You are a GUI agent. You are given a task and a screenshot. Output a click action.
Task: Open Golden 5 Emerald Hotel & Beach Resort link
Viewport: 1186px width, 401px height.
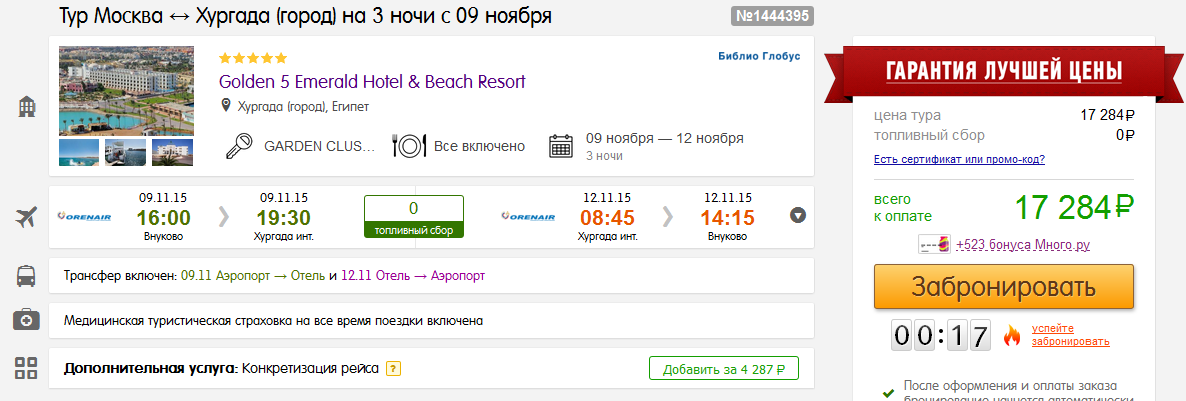[372, 81]
